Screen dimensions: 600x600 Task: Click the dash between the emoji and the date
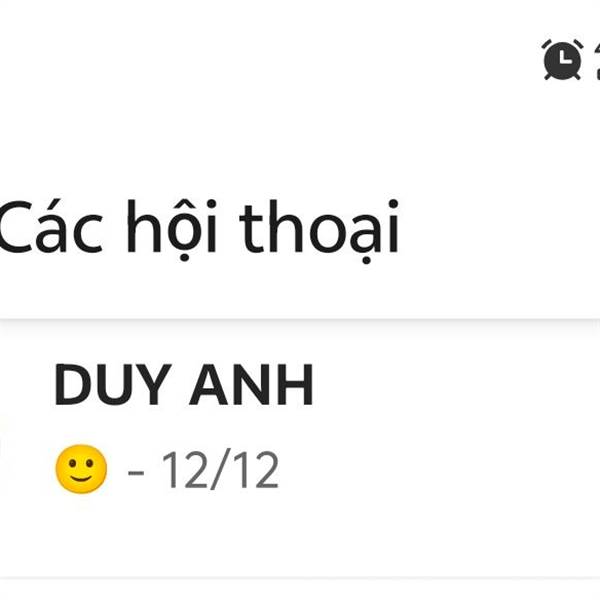[136, 473]
